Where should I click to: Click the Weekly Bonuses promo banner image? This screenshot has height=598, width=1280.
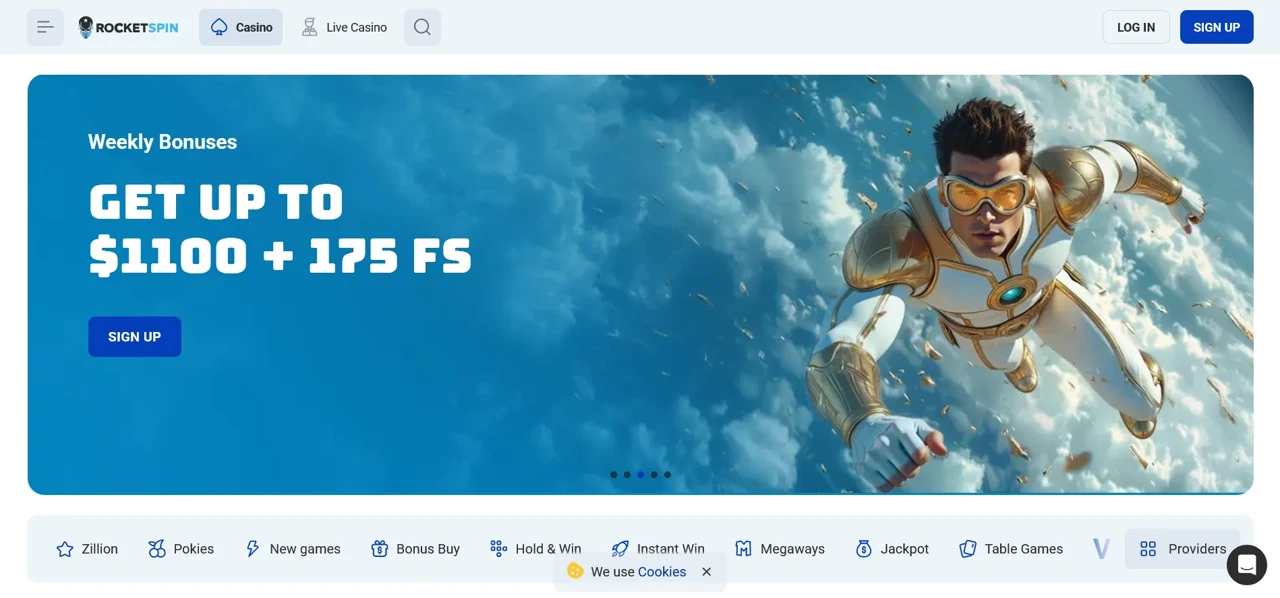click(640, 285)
